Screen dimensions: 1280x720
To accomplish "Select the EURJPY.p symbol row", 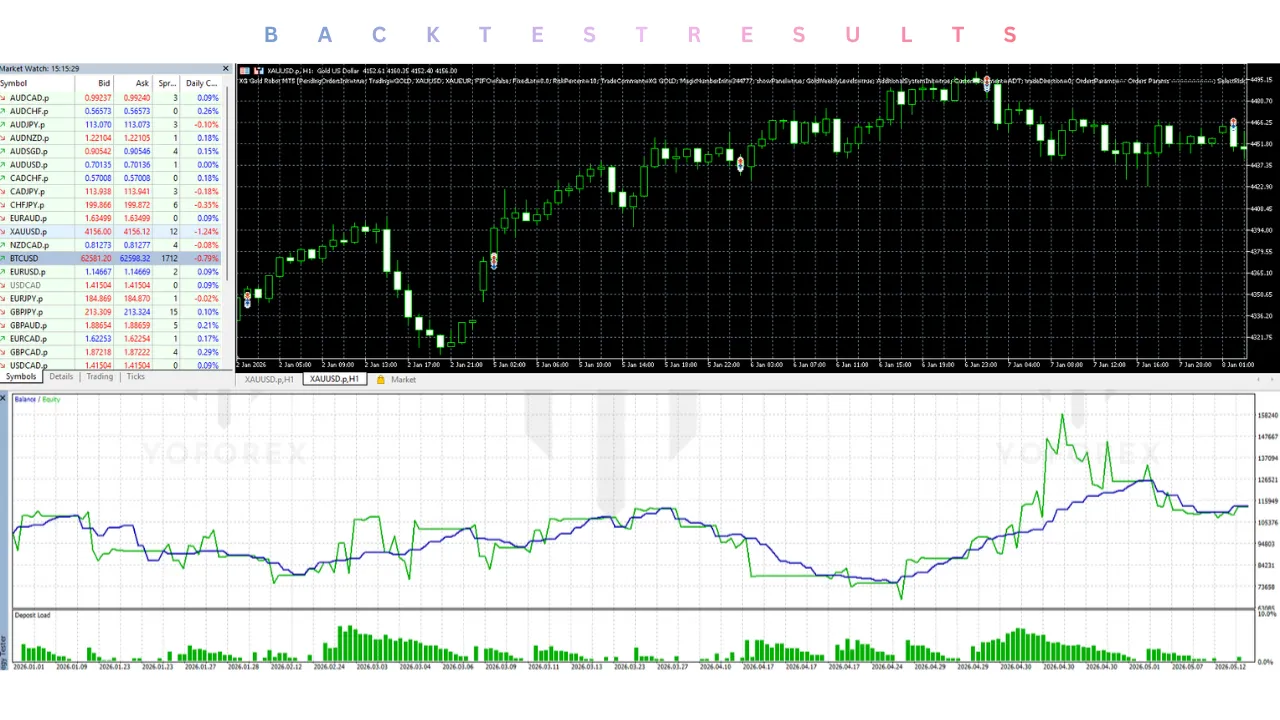I will (x=111, y=298).
